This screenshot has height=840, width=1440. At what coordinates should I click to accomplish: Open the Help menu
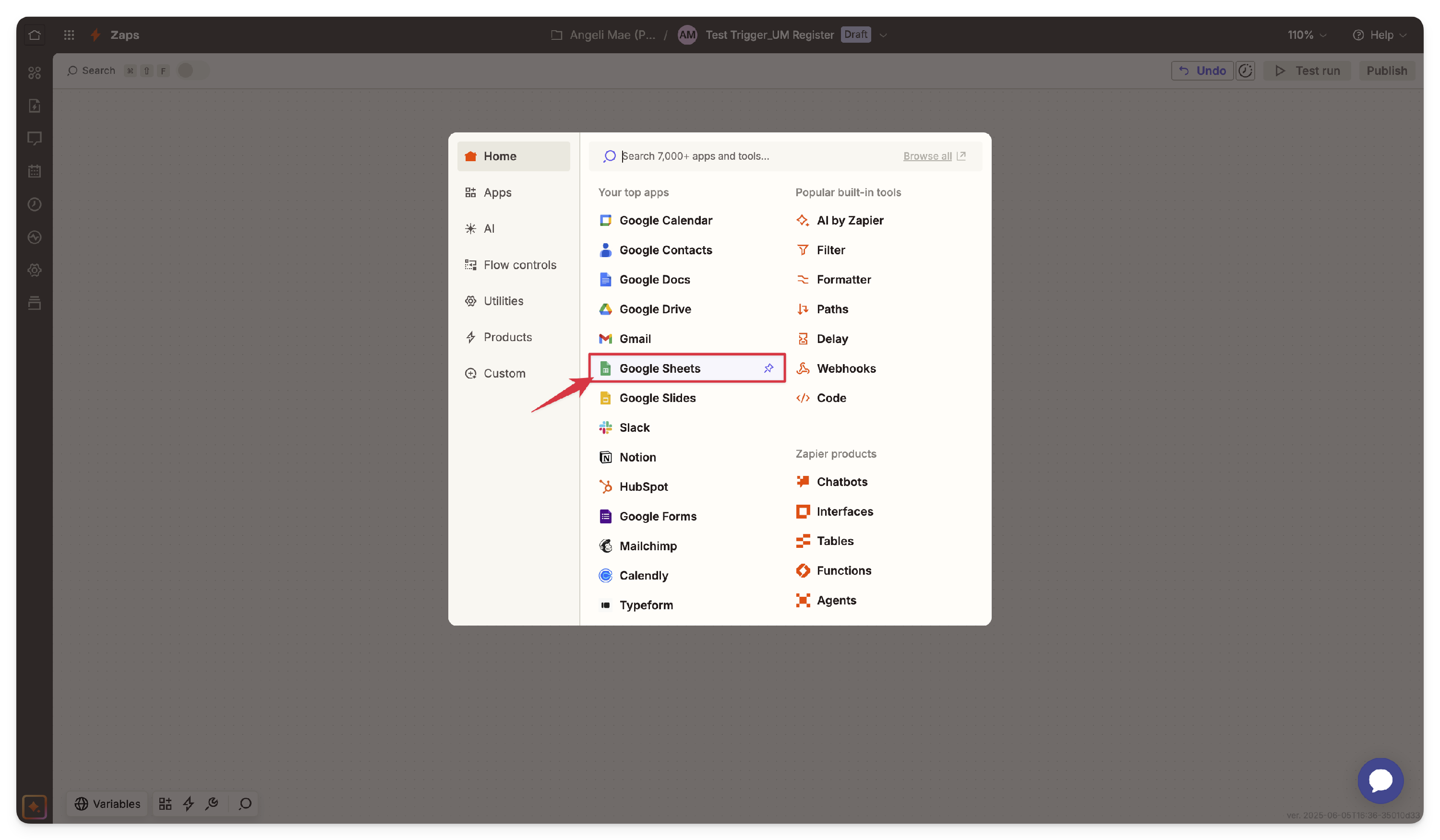(x=1380, y=35)
